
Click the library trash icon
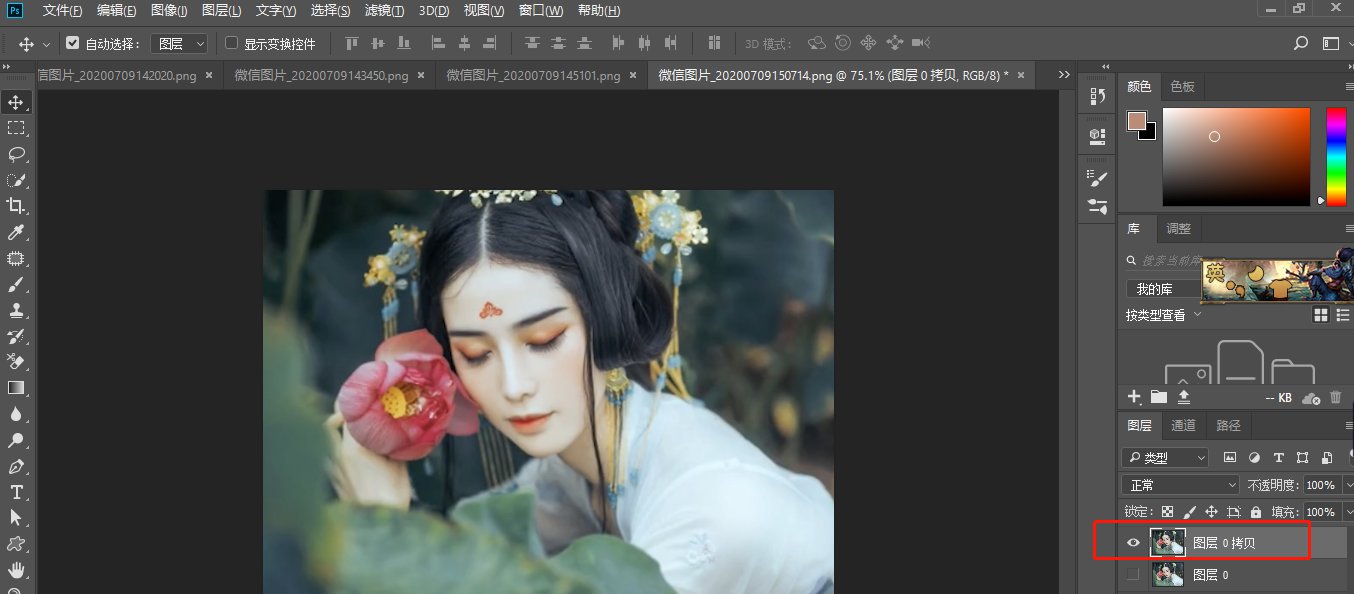[x=1335, y=397]
